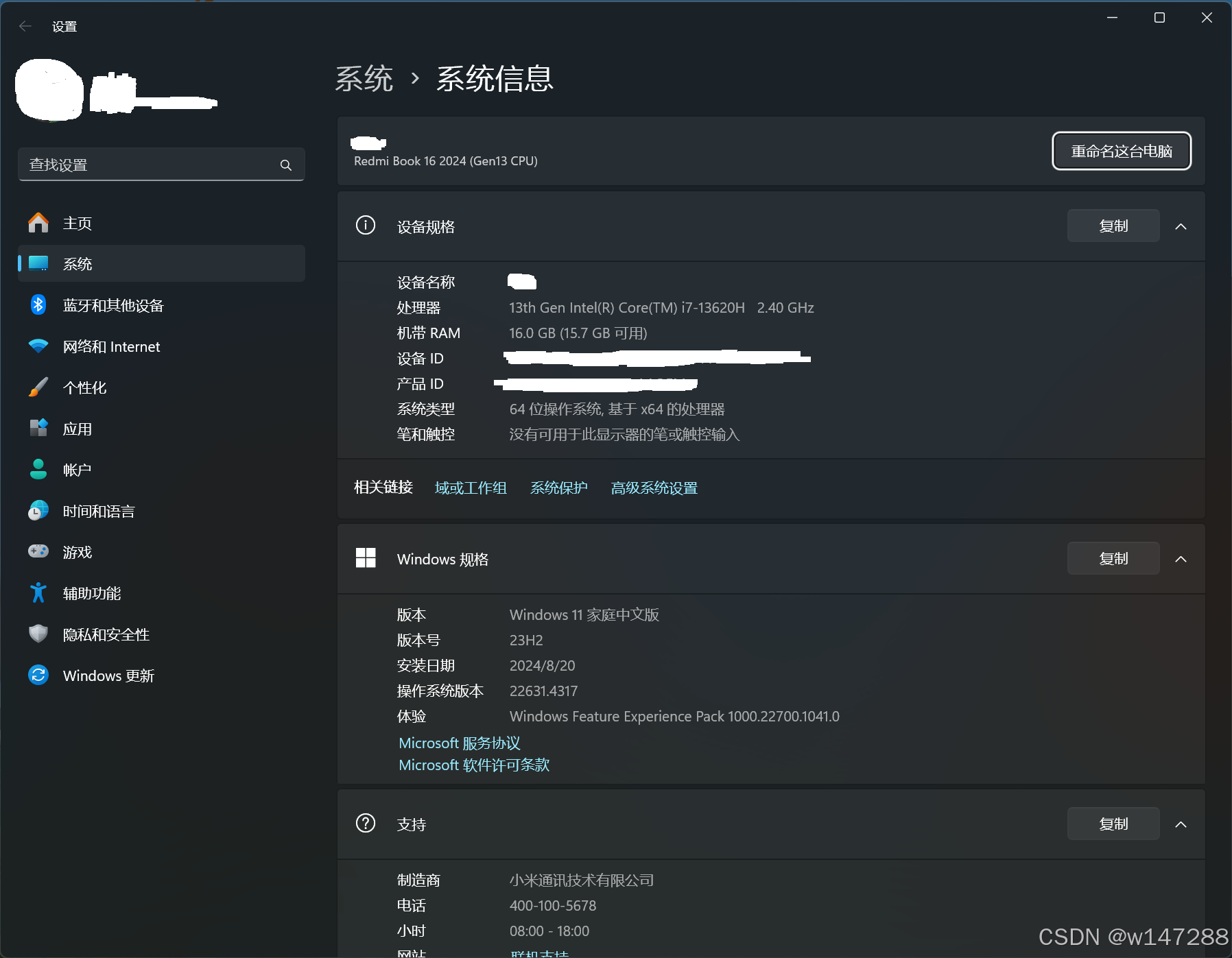Click Windows Feature Experience Pack text
Image resolution: width=1232 pixels, height=958 pixels.
(x=674, y=717)
